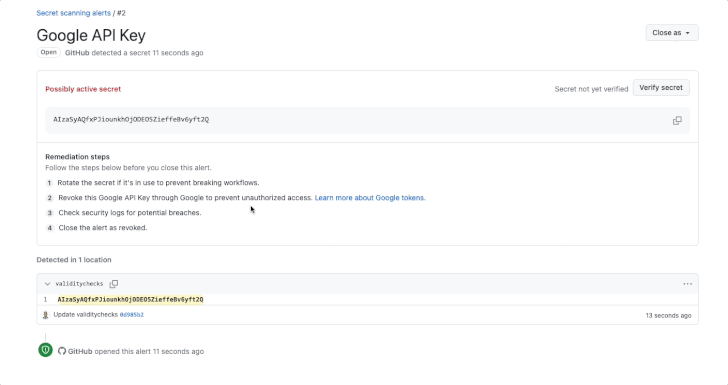This screenshot has height=385, width=728.
Task: Click step 4 Close the alert as revoked
Action: [x=103, y=228]
